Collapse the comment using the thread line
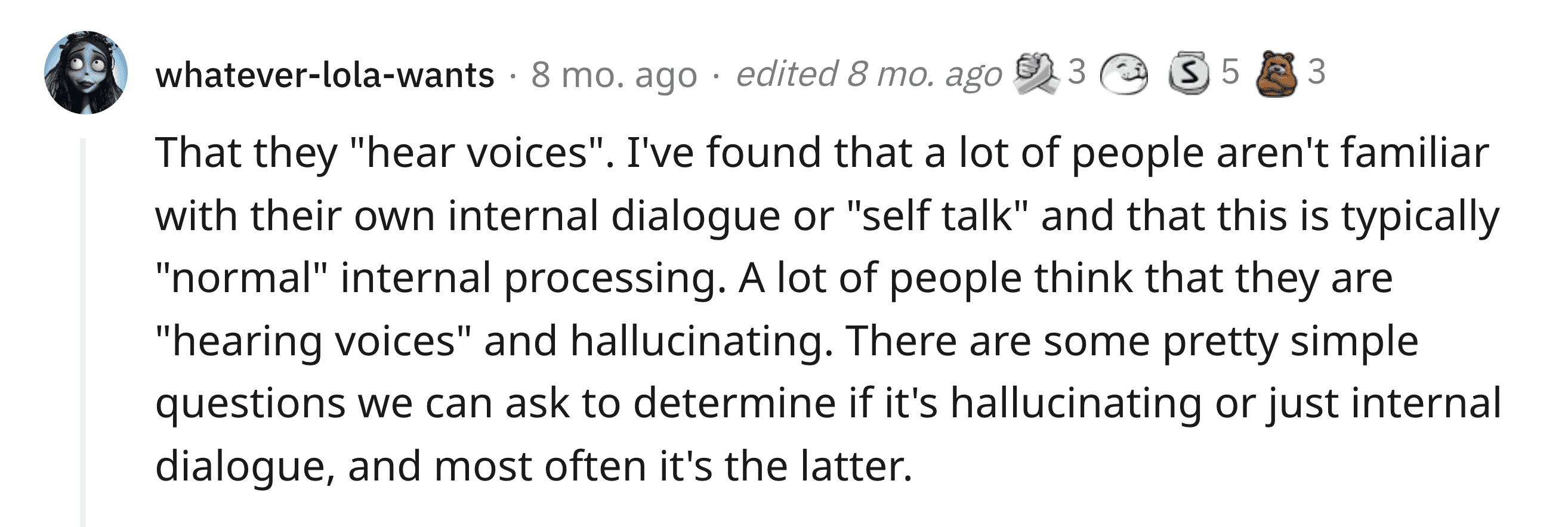 point(84,333)
